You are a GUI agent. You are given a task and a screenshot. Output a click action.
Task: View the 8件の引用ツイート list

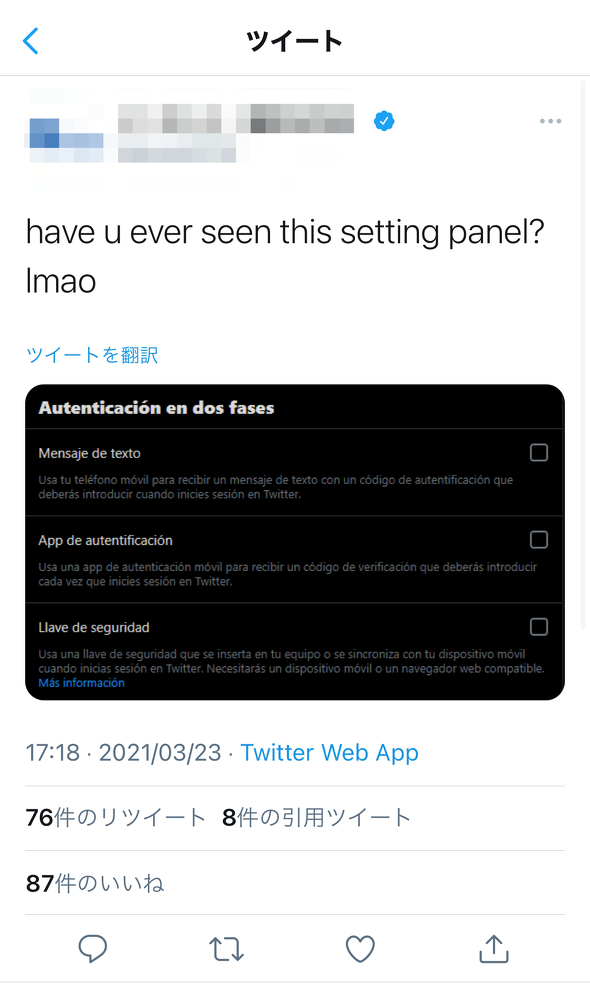(316, 818)
